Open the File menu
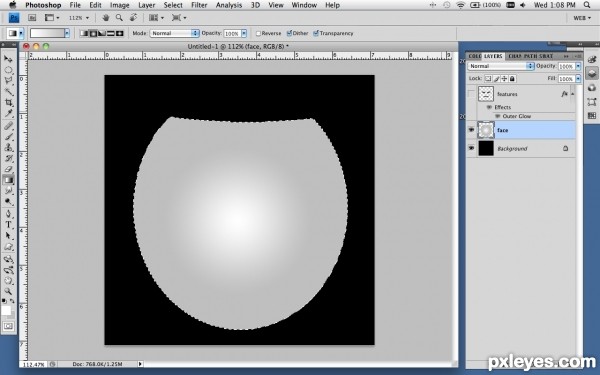The image size is (600, 375). pos(75,5)
